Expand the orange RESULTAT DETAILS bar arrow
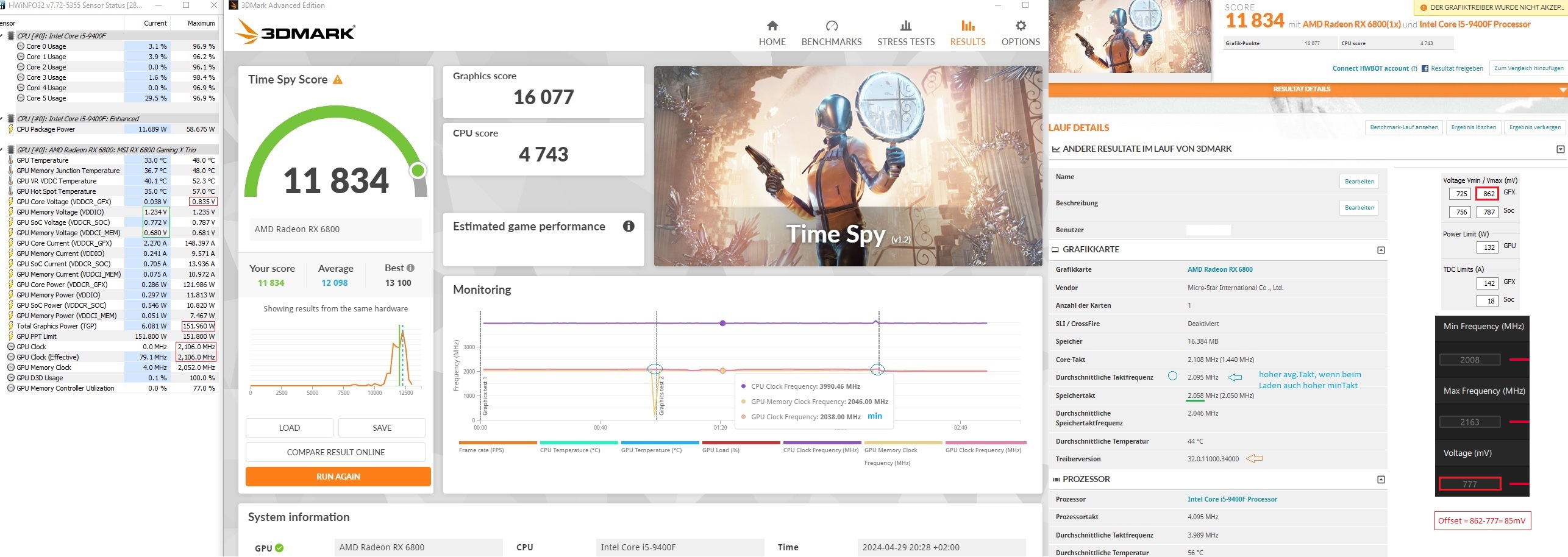Viewport: 1568px width, 557px height. (1563, 90)
